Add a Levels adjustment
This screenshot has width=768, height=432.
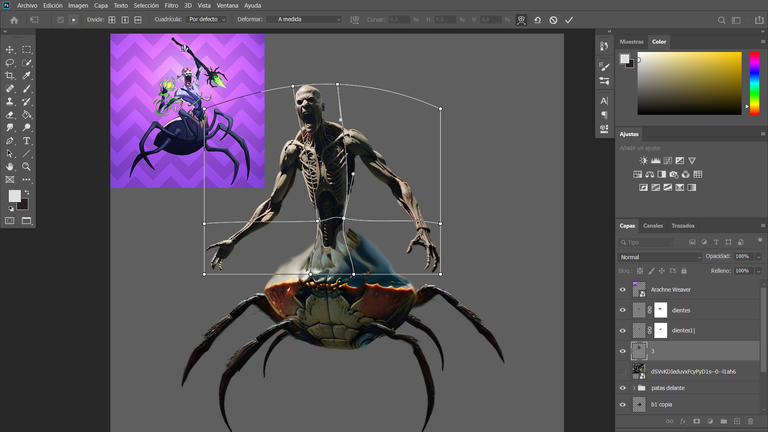click(x=655, y=161)
